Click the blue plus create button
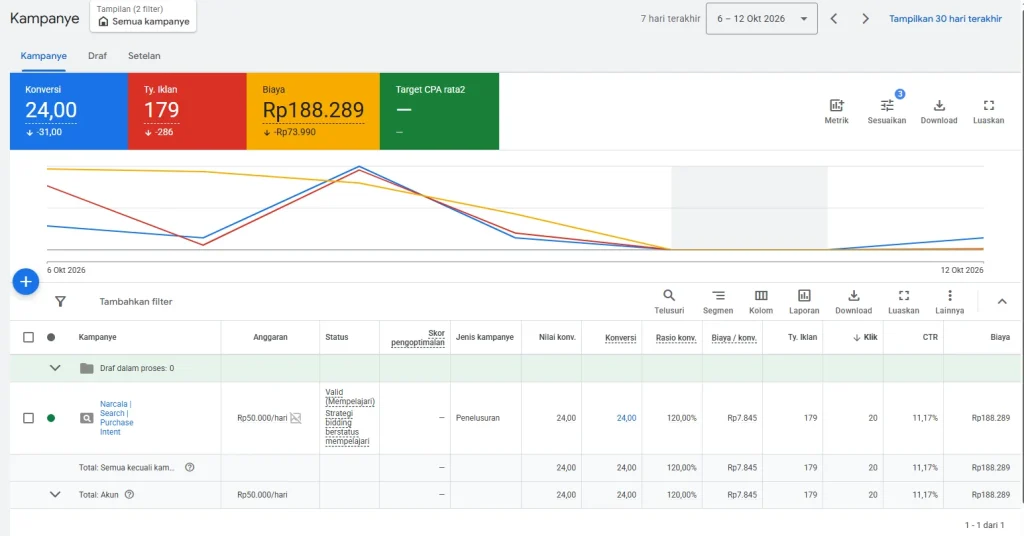Screen dimensions: 1024x536 pyautogui.click(x=25, y=281)
